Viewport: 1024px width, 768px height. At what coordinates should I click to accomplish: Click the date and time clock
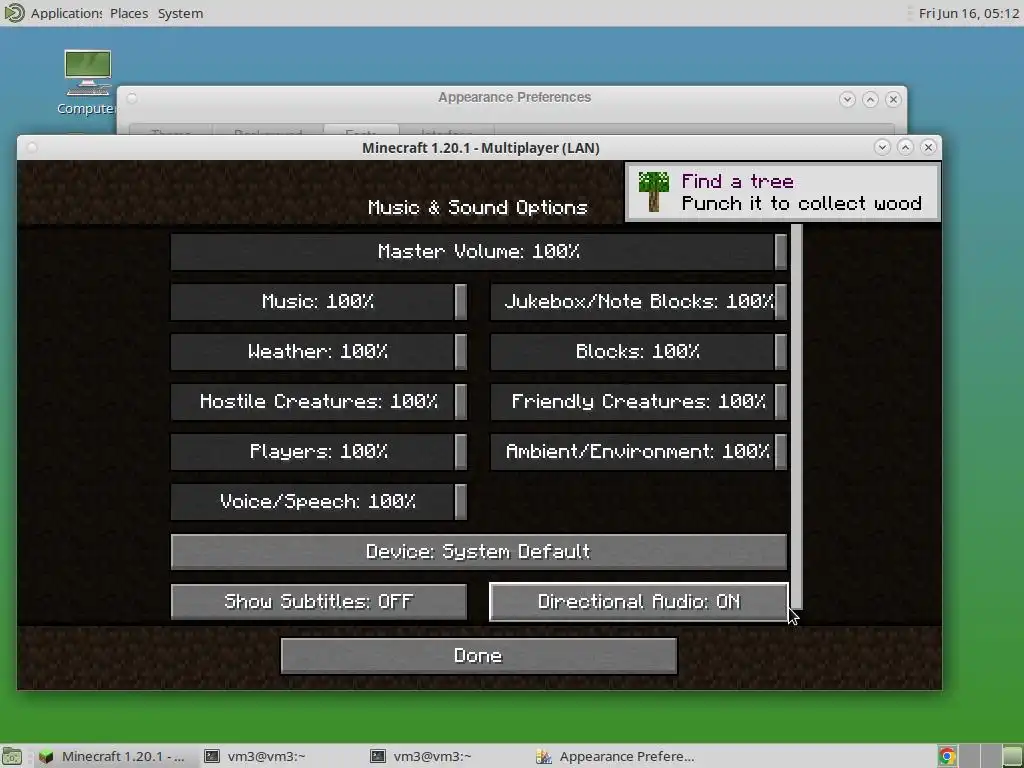click(x=968, y=13)
